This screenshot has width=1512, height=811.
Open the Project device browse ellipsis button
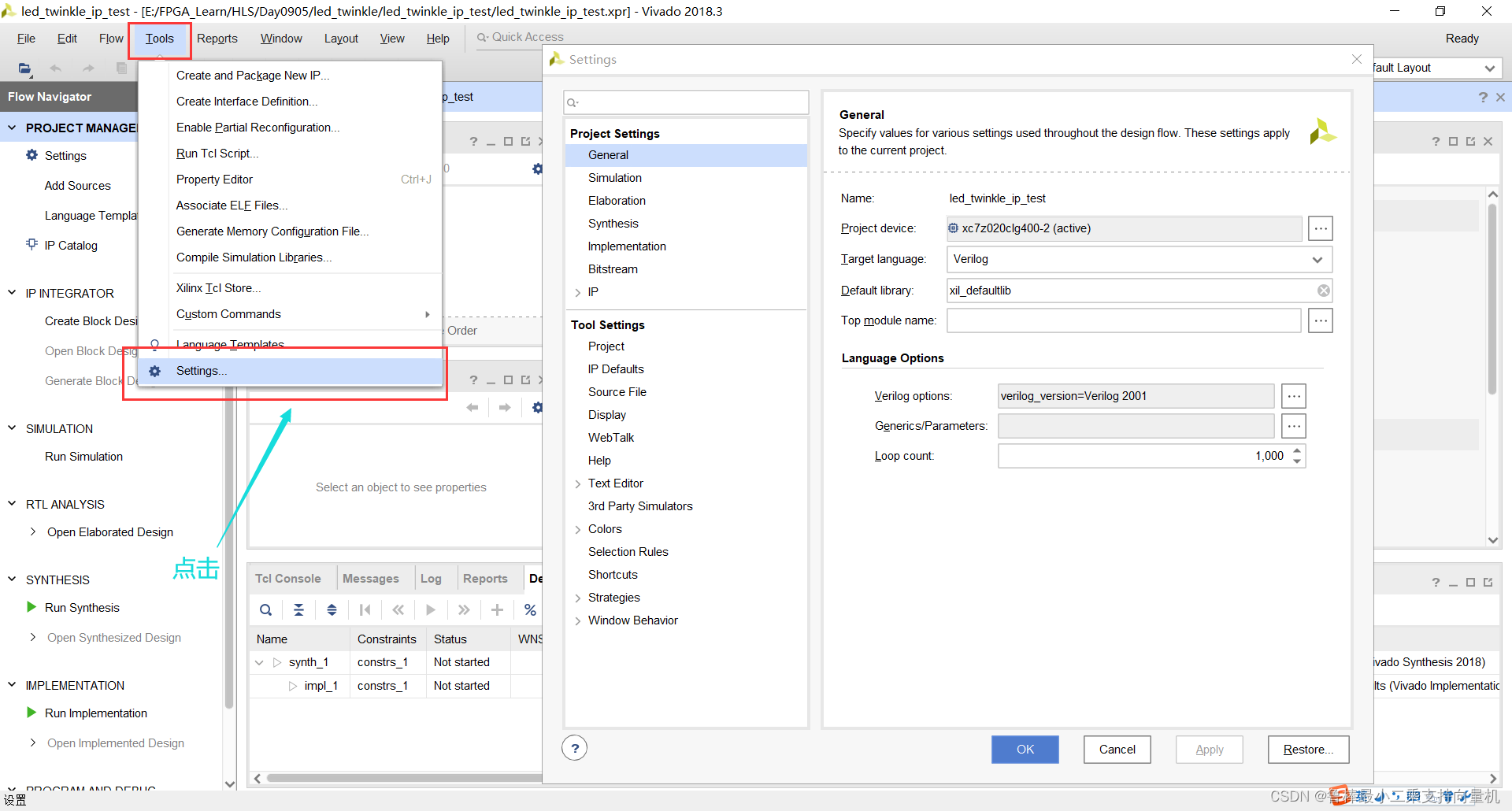point(1321,228)
